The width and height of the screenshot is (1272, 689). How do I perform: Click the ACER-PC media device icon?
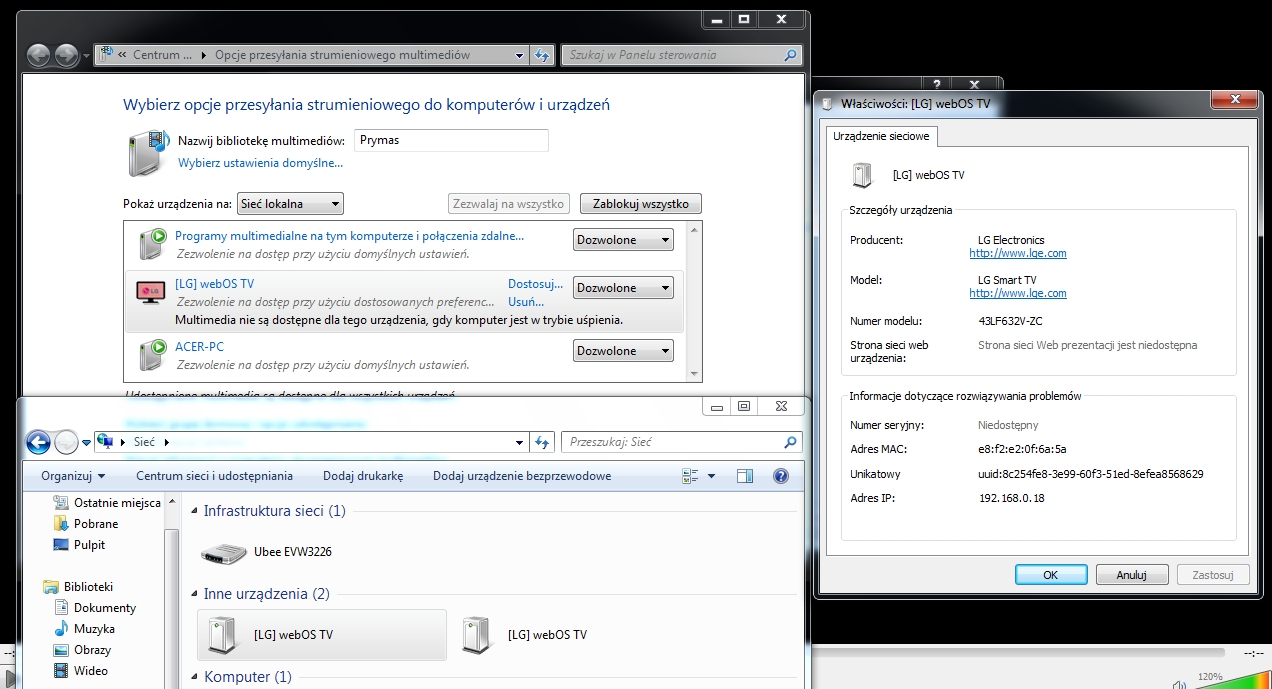pos(152,353)
